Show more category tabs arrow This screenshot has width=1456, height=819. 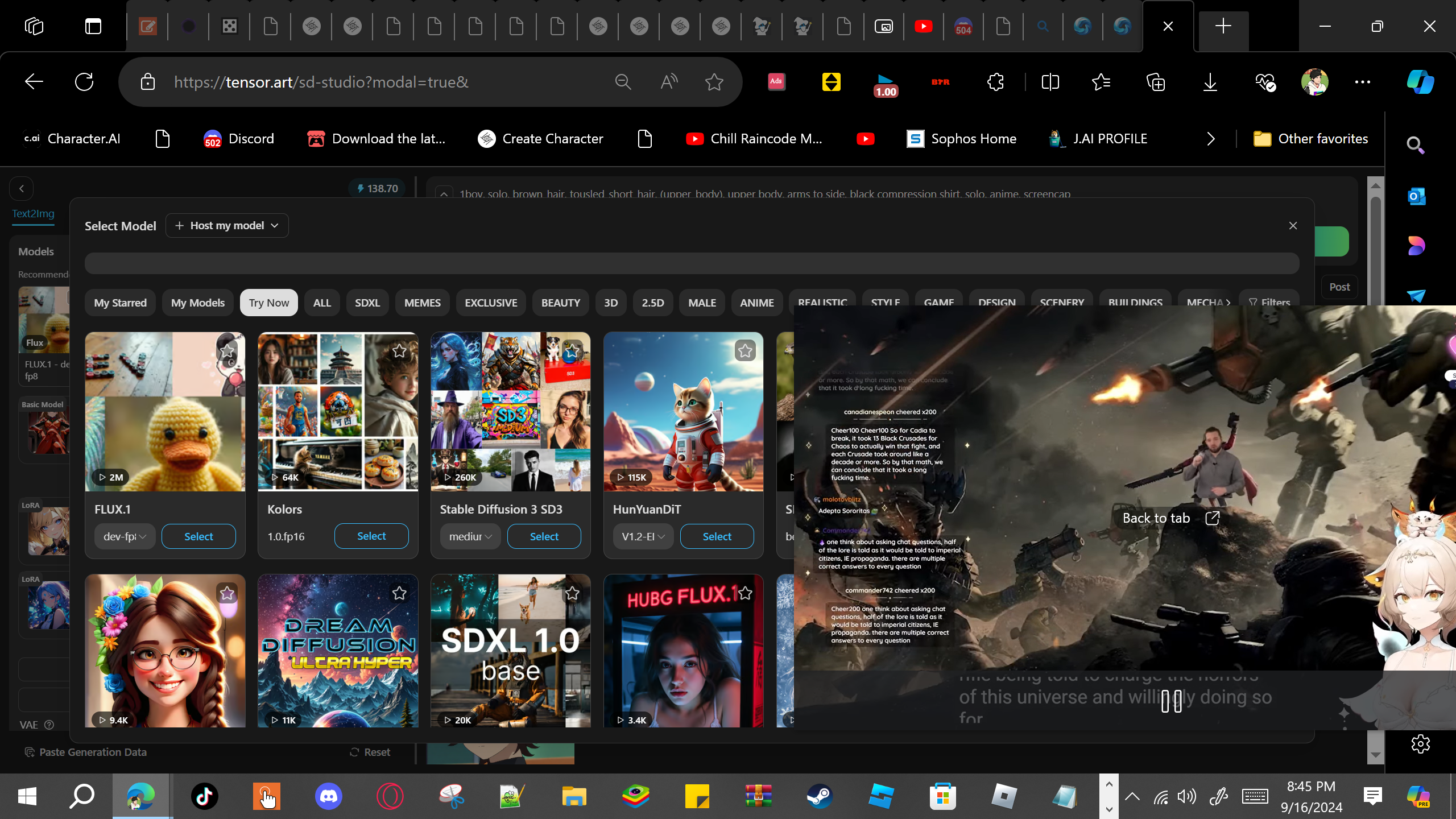pos(1228,303)
